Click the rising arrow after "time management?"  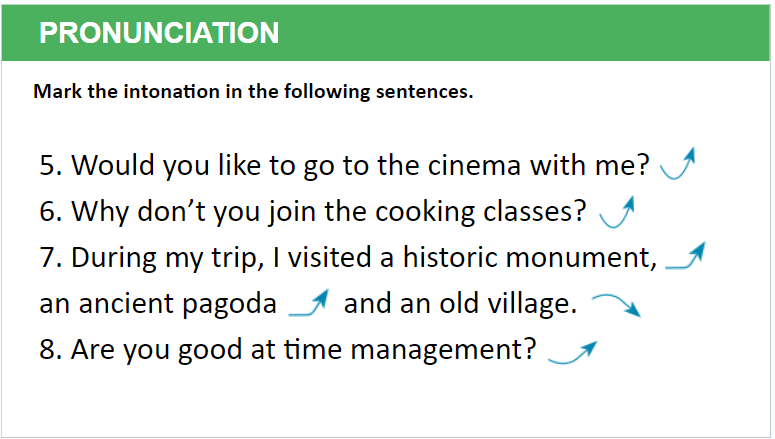[572, 351]
